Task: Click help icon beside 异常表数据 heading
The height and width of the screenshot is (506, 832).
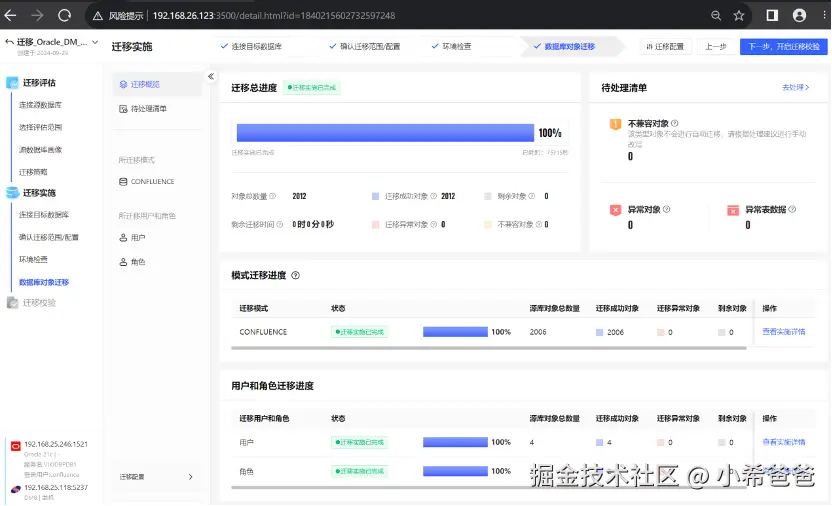Action: coord(792,210)
